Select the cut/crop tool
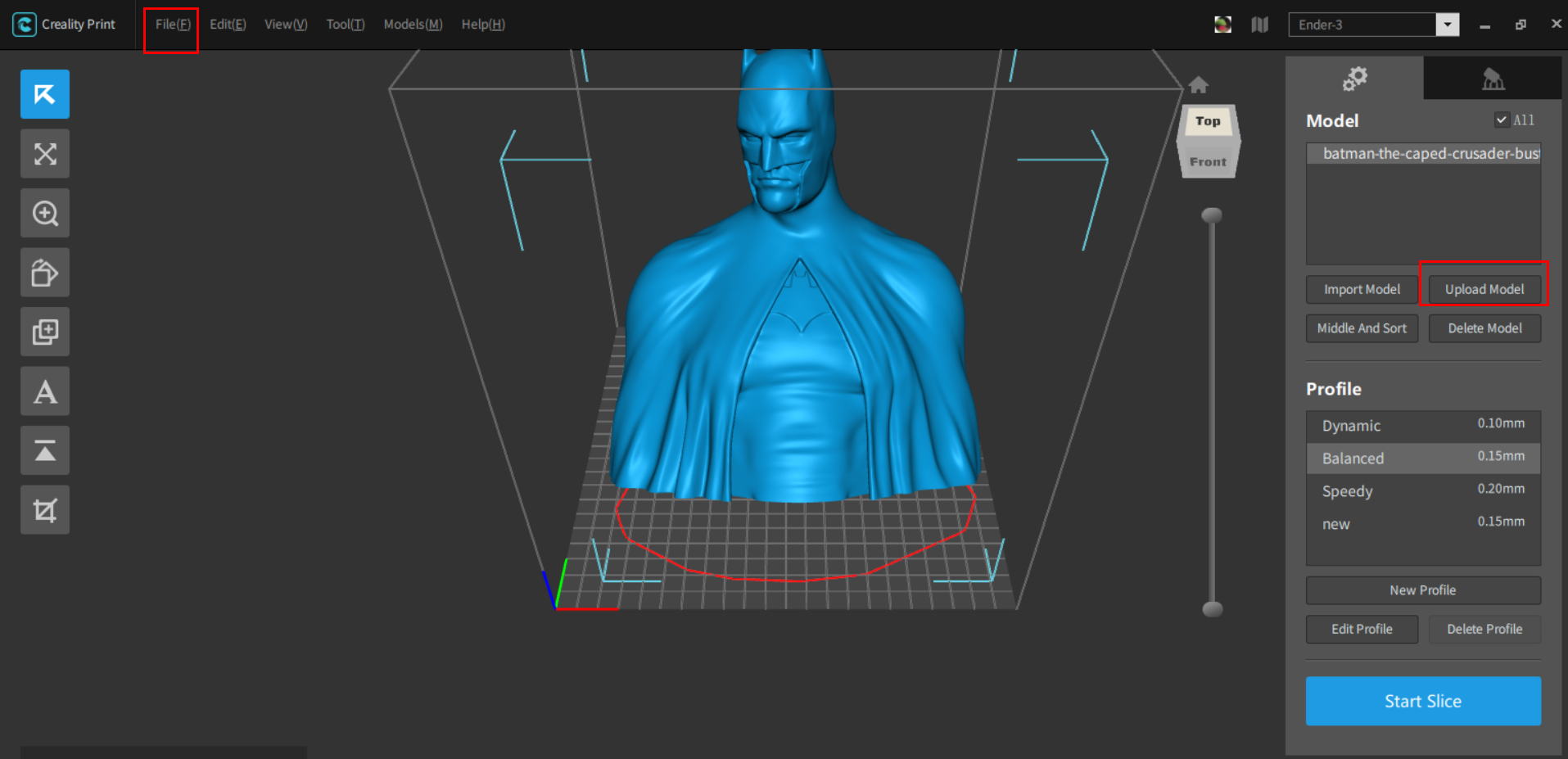The width and height of the screenshot is (1568, 759). [44, 508]
